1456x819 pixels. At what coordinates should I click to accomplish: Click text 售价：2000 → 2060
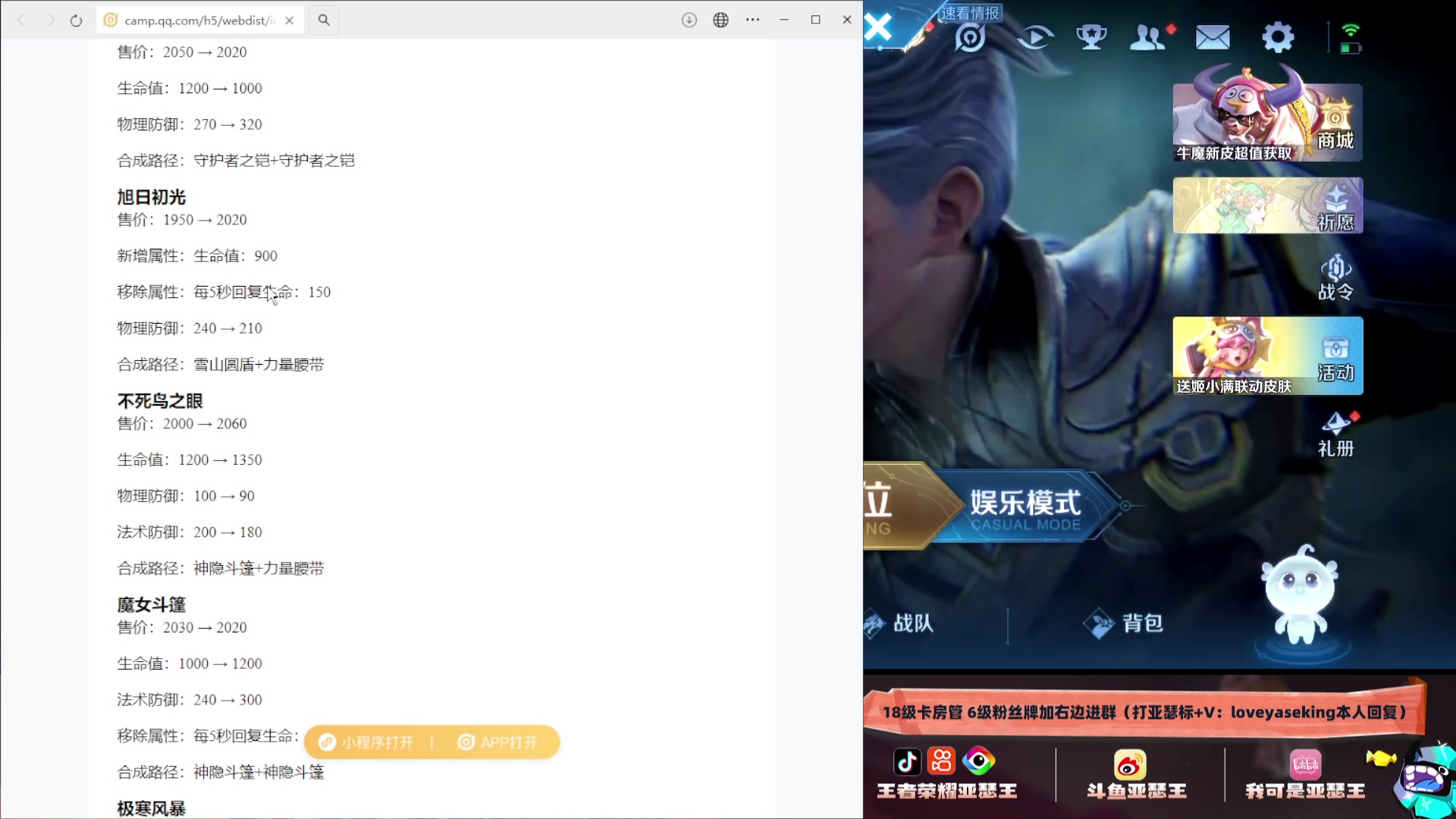[x=182, y=424]
